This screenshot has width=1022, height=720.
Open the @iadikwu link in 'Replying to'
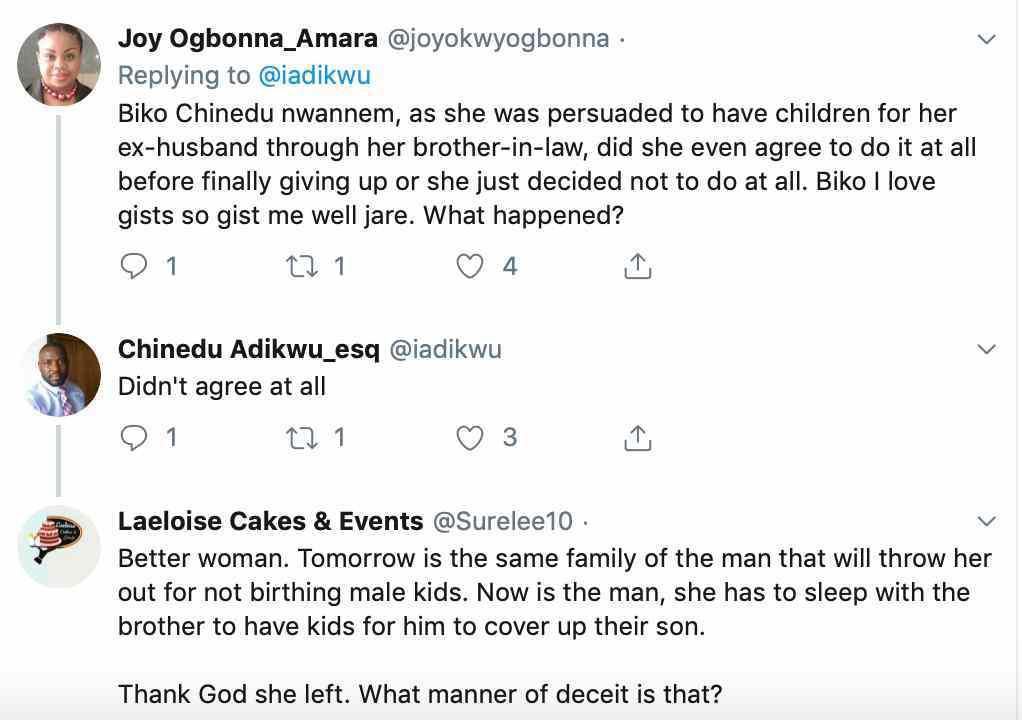[316, 75]
